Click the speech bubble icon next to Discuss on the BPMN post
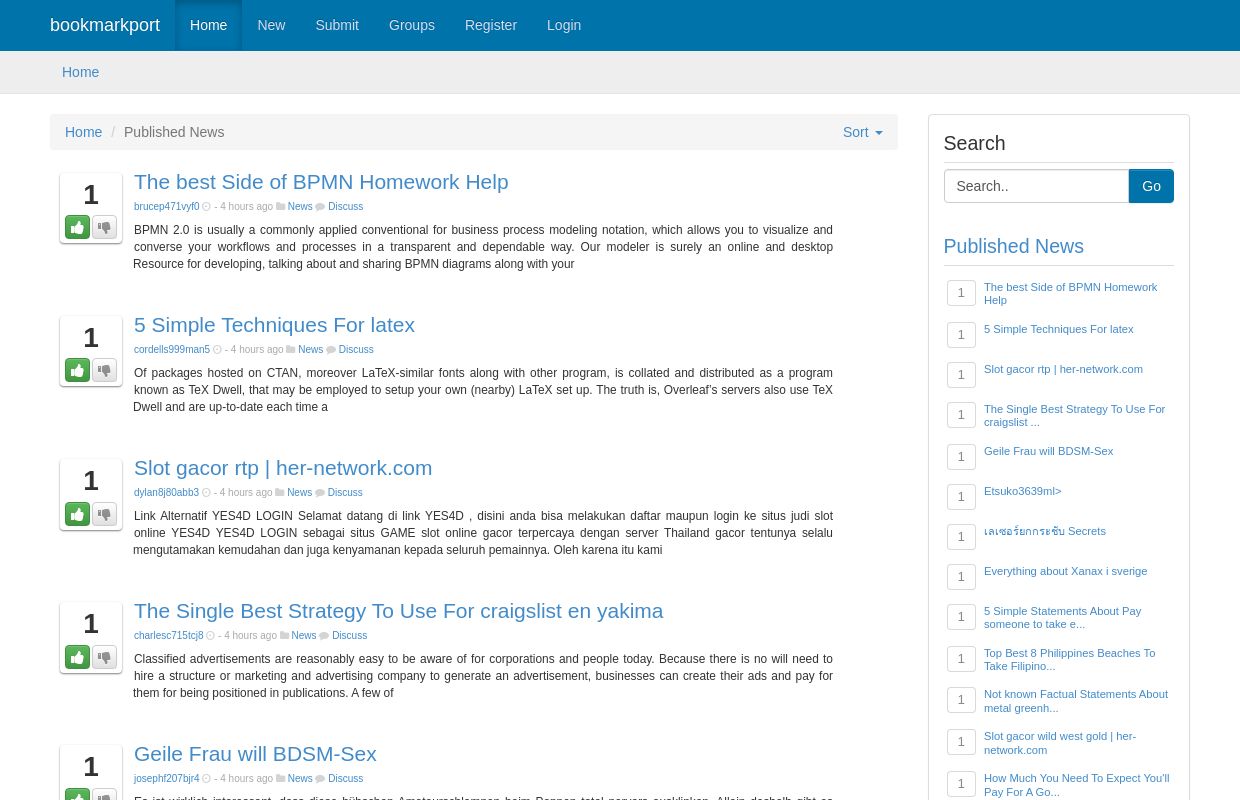Viewport: 1240px width, 800px height. click(x=321, y=206)
